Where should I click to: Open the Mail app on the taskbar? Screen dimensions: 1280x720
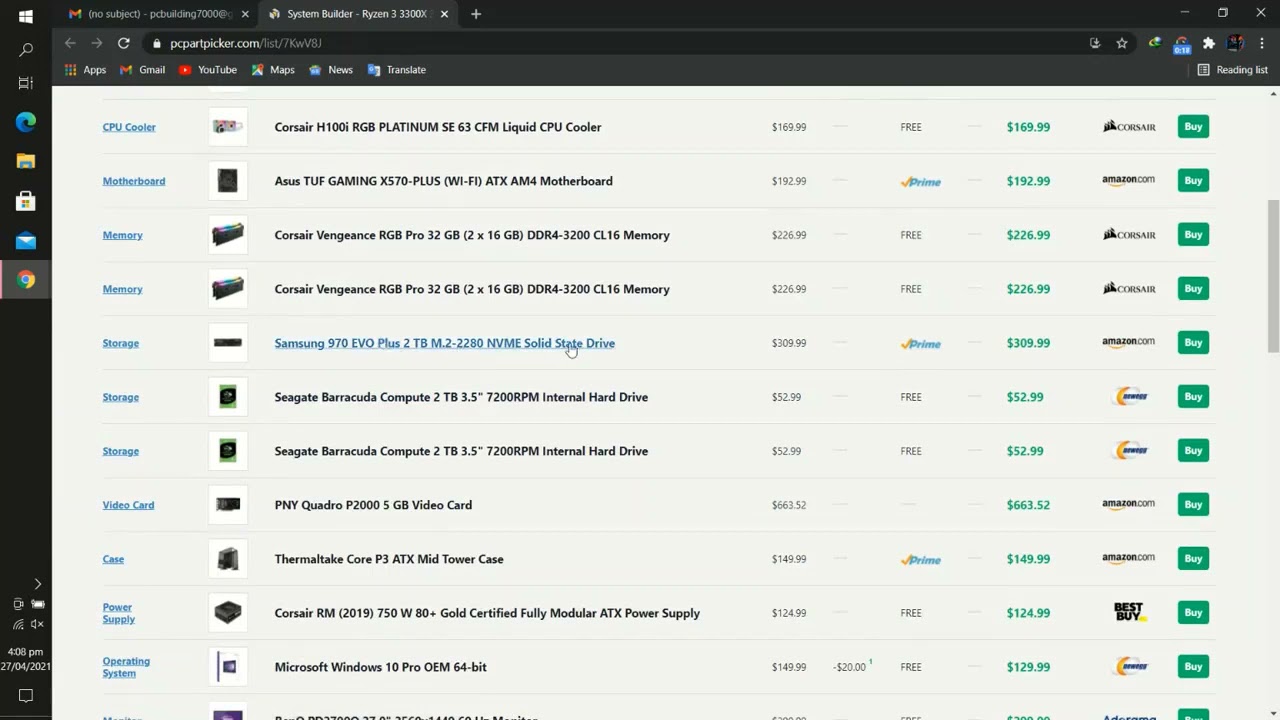pyautogui.click(x=26, y=241)
